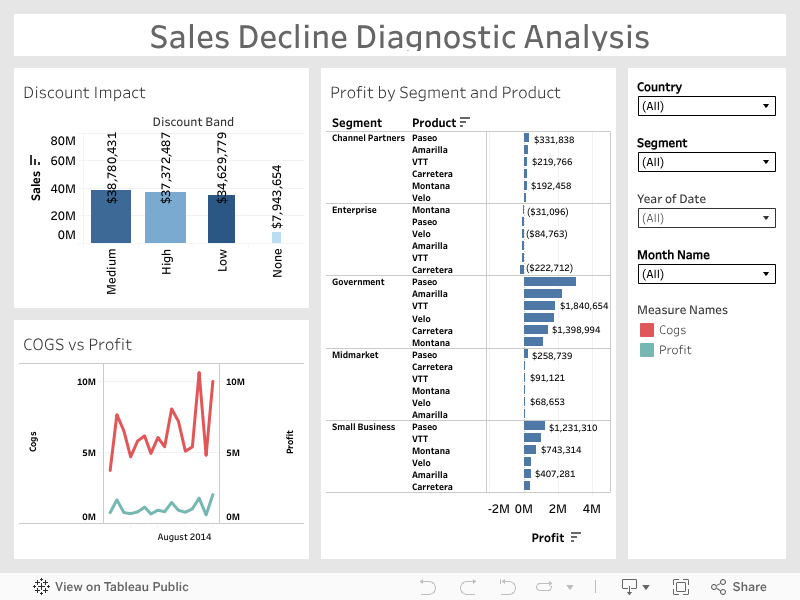Click the Medium discount band bar
Screen dimensions: 800x600
coord(111,216)
